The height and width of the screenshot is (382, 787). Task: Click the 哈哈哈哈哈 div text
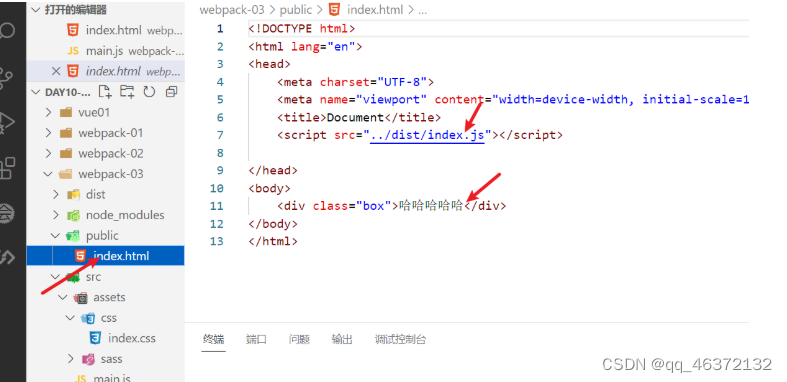point(431,206)
